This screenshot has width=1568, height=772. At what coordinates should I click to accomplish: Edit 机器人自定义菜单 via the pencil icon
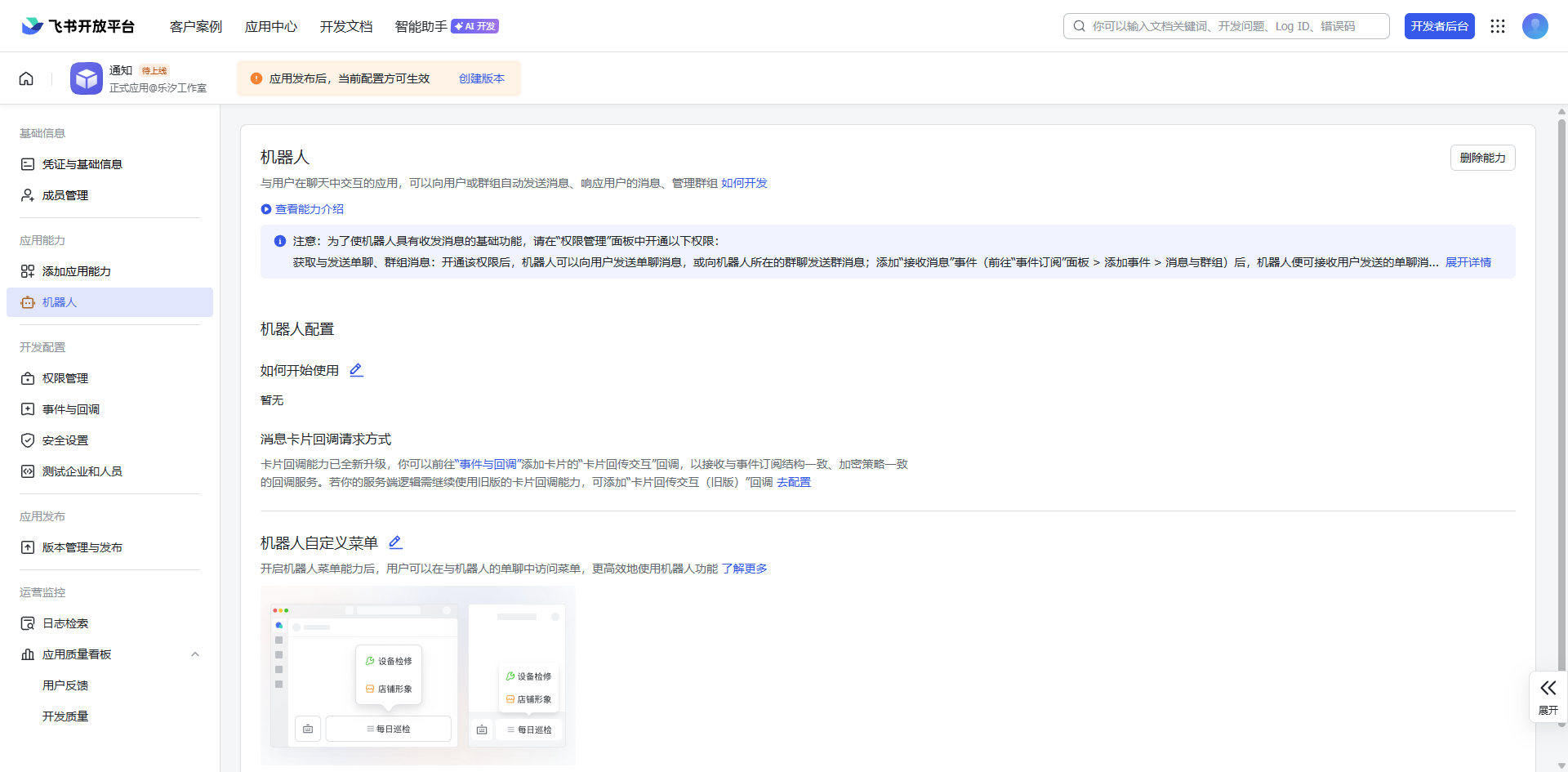[x=395, y=542]
